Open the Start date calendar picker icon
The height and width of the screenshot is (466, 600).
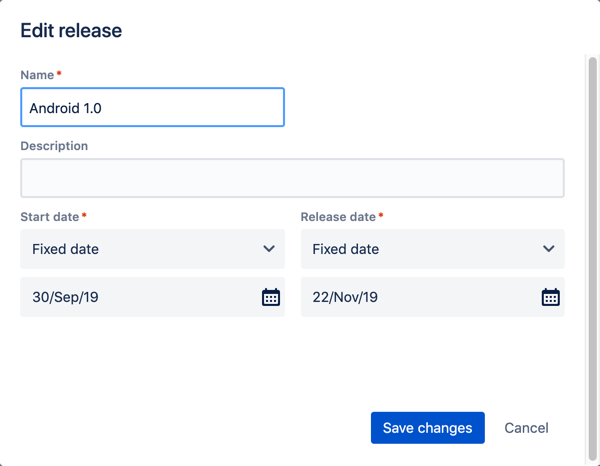(x=271, y=297)
